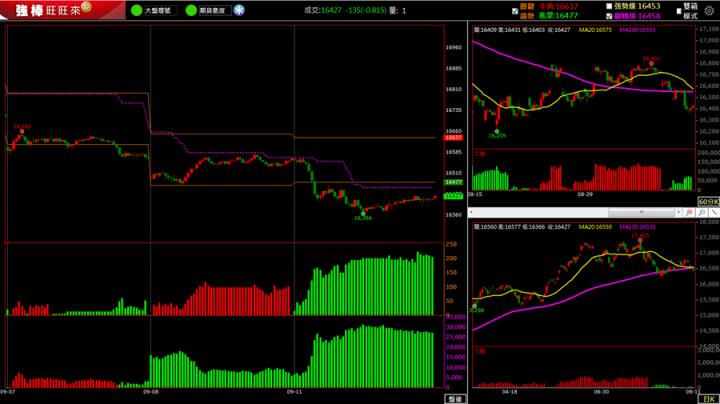Toggle the 趨勢 checkbox
Image resolution: width=720 pixels, height=404 pixels.
pyautogui.click(x=515, y=17)
